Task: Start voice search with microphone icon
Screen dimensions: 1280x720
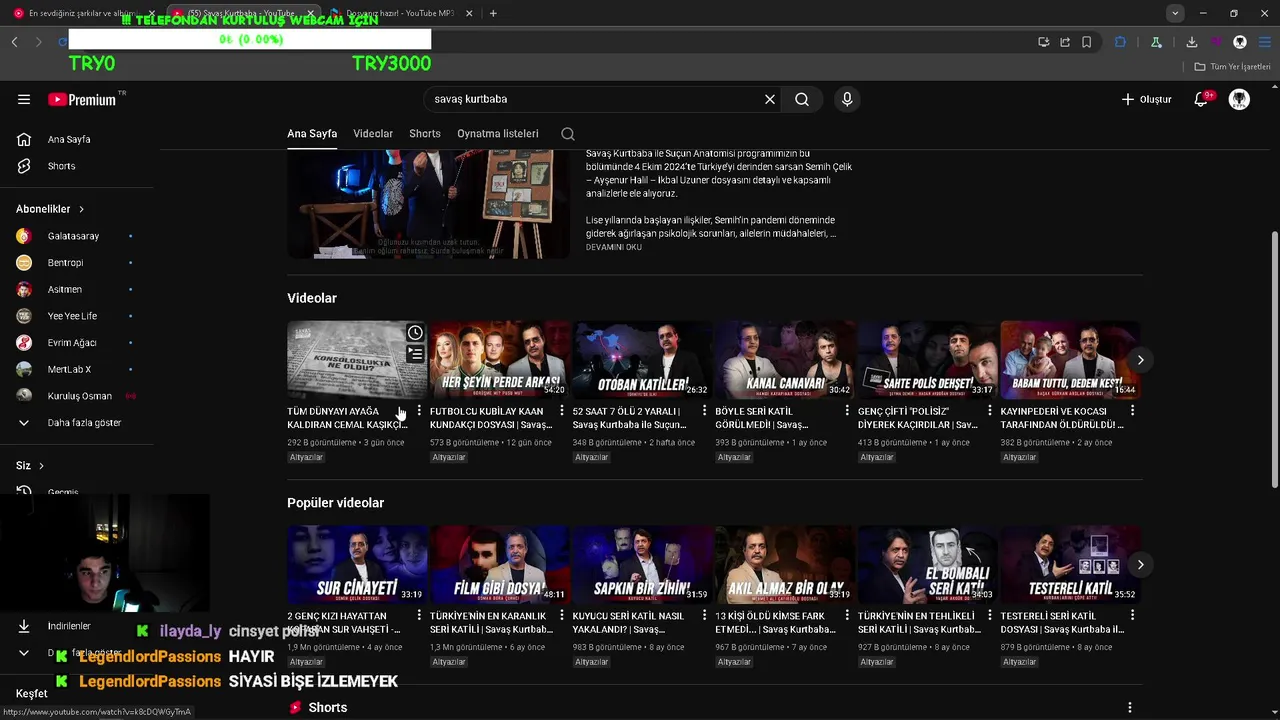Action: (x=847, y=99)
